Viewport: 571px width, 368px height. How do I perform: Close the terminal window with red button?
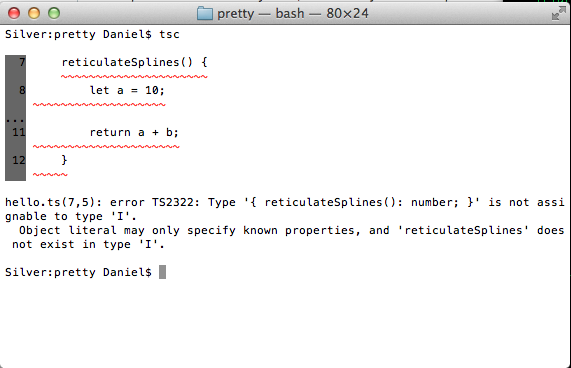14,13
